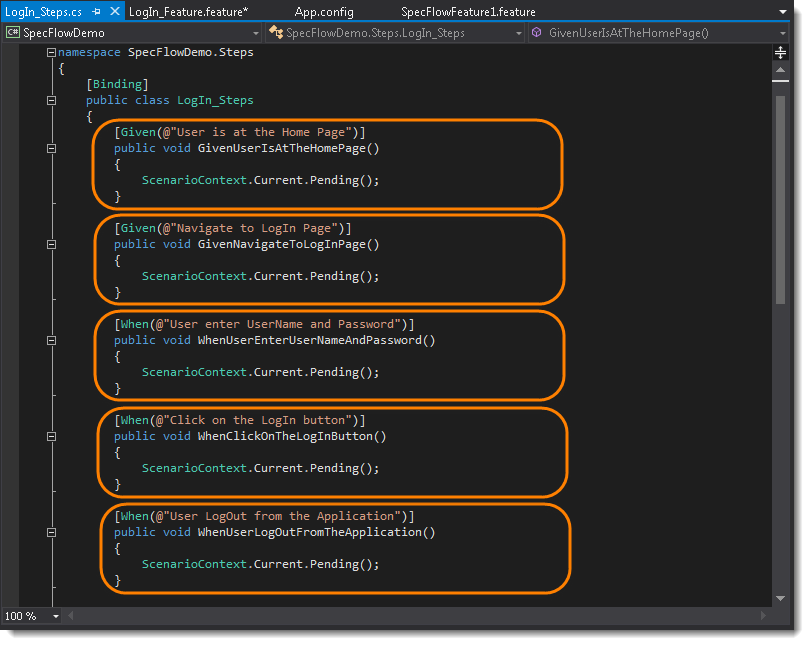Collapse the WhenUserLogOutFromTheApplication method

click(51, 533)
